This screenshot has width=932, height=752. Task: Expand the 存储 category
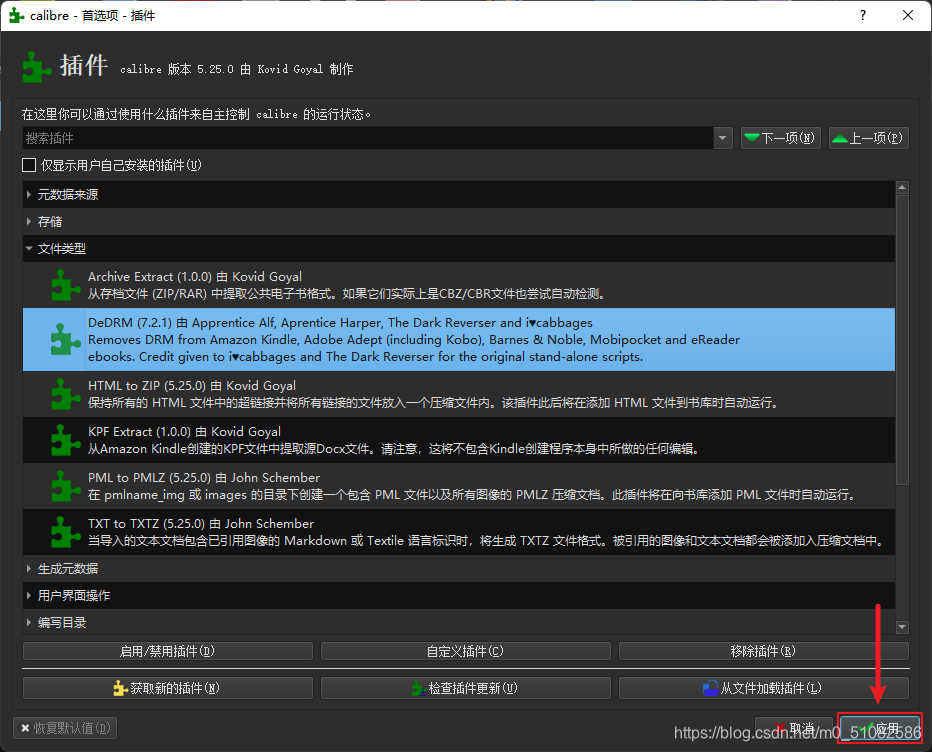tap(29, 222)
